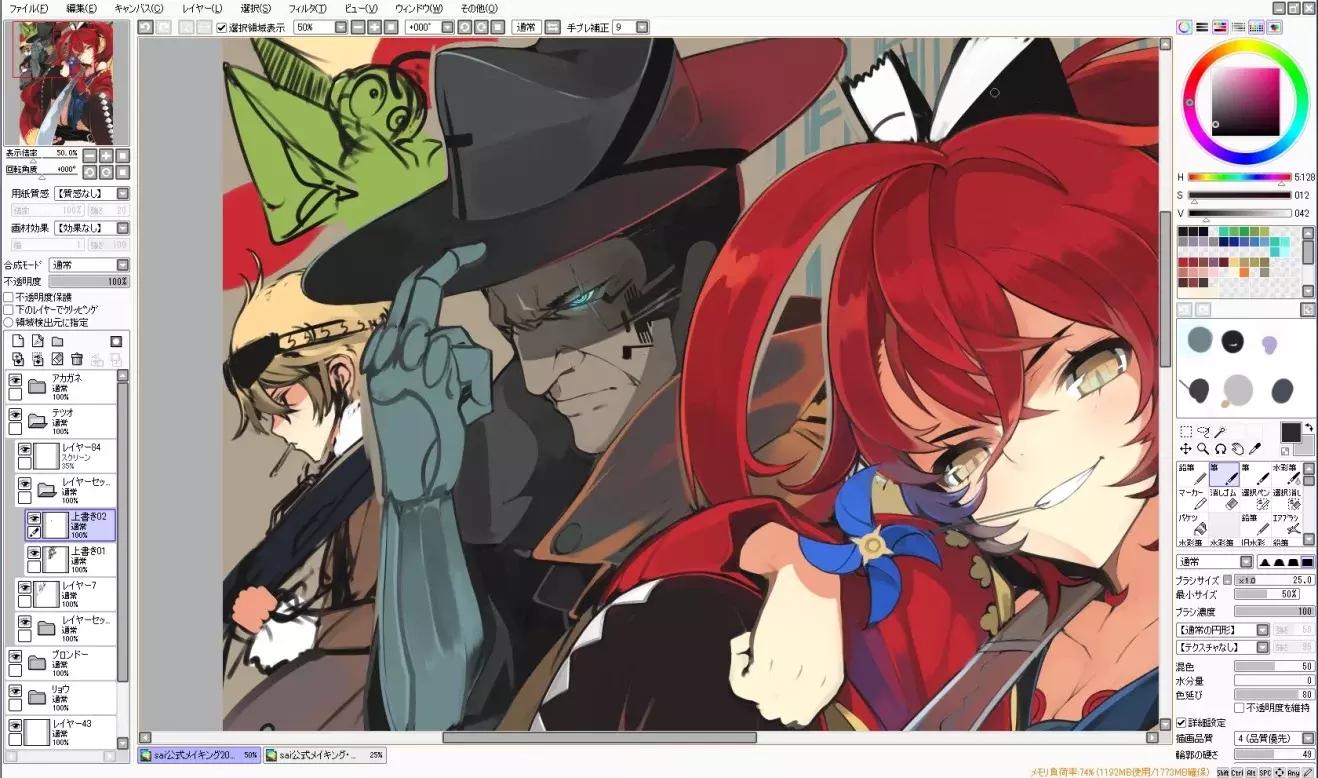Screen dimensions: 1318x778
Task: Select the エアブラシ airbrush tool
Action: (1285, 526)
